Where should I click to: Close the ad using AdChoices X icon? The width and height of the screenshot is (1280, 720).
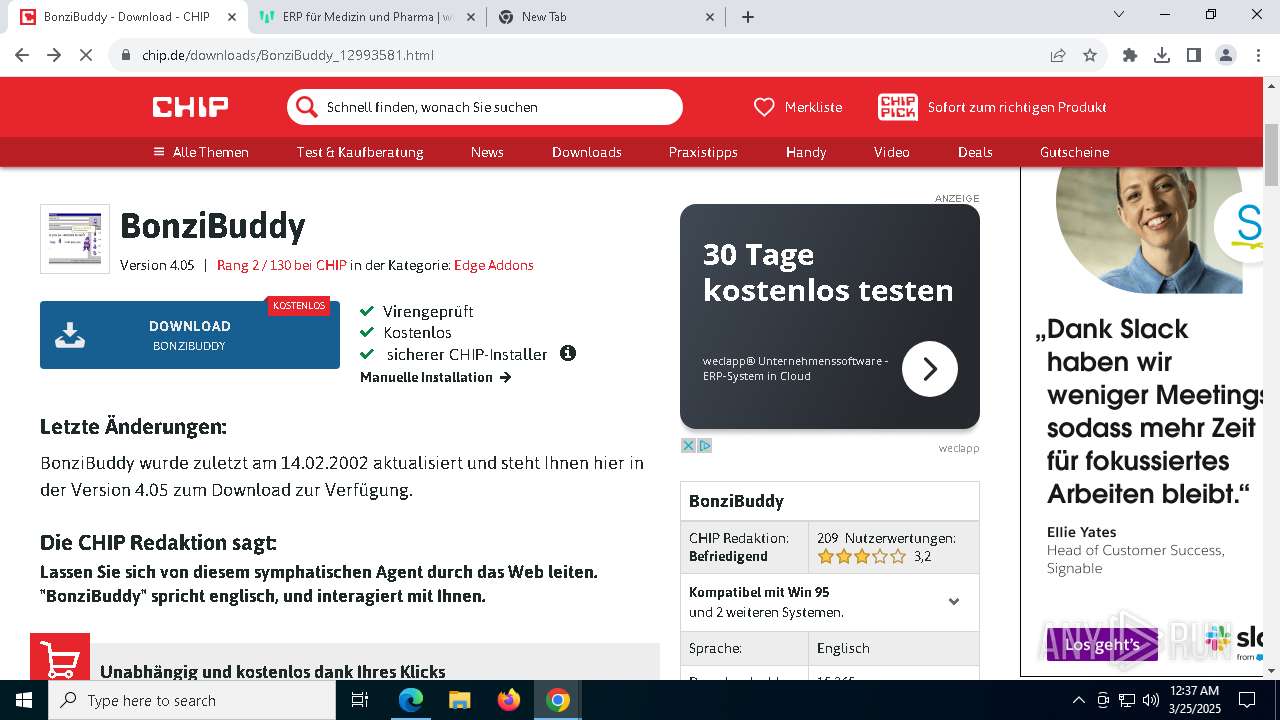click(x=688, y=446)
